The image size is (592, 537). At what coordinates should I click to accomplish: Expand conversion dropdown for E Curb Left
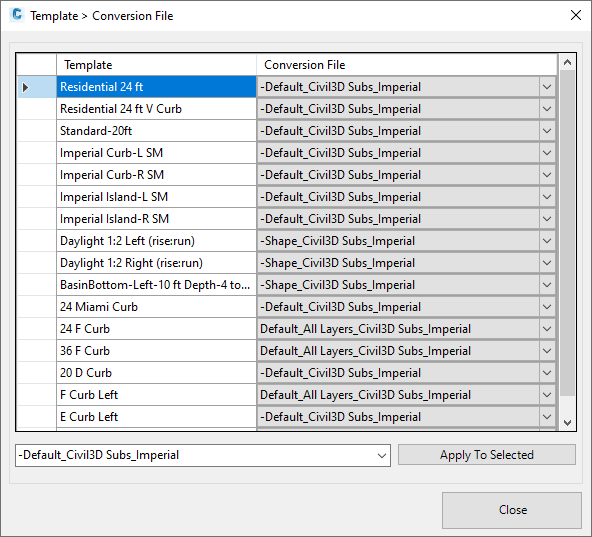click(x=547, y=417)
